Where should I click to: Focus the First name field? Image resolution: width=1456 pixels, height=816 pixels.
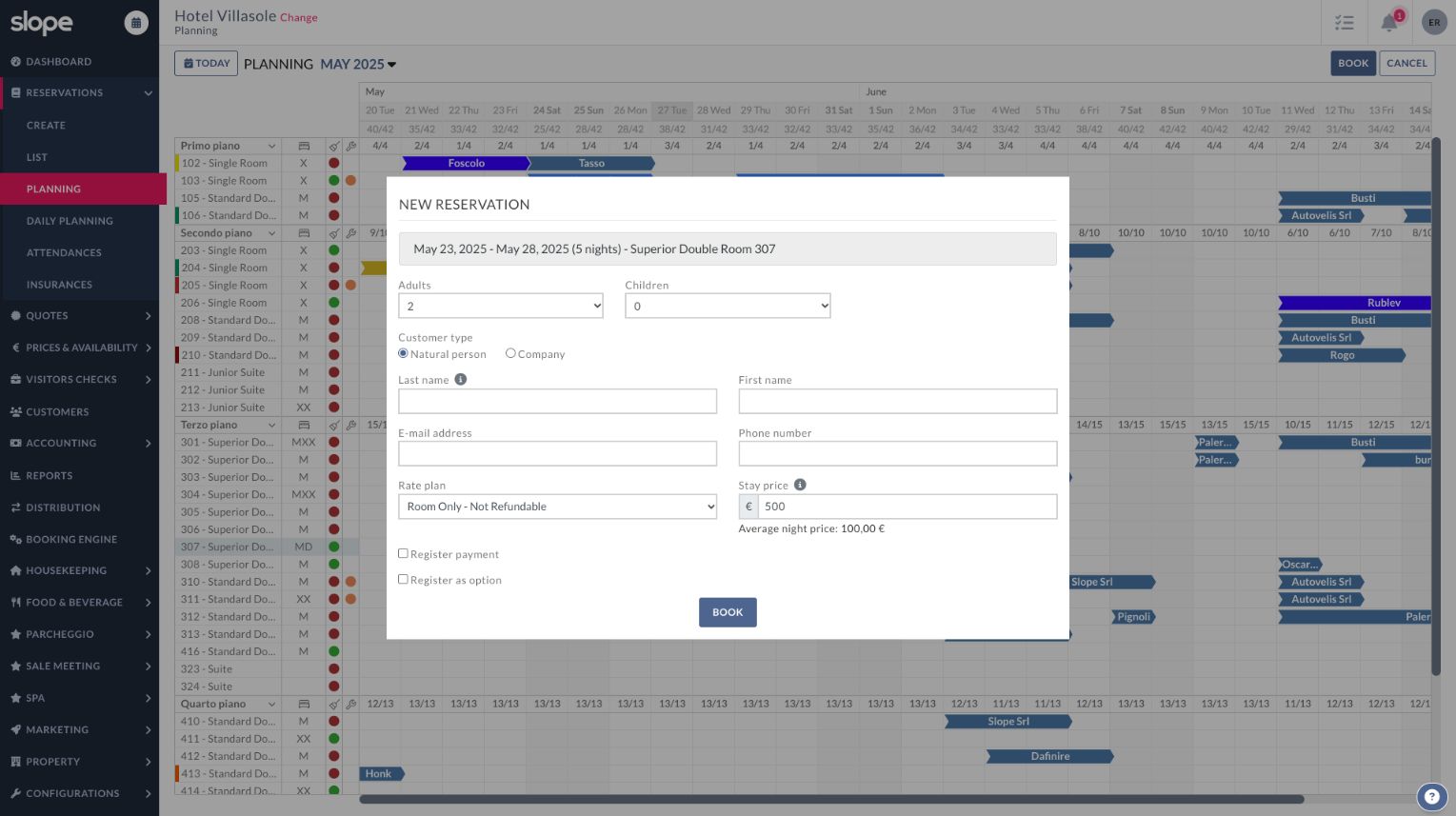coord(898,401)
